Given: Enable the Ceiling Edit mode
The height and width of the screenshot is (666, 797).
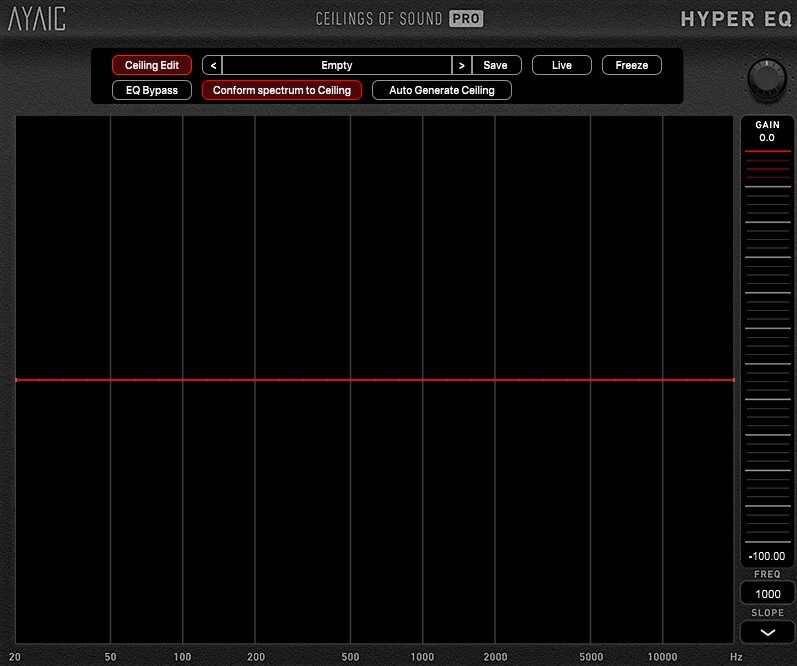Looking at the screenshot, I should pos(152,65).
